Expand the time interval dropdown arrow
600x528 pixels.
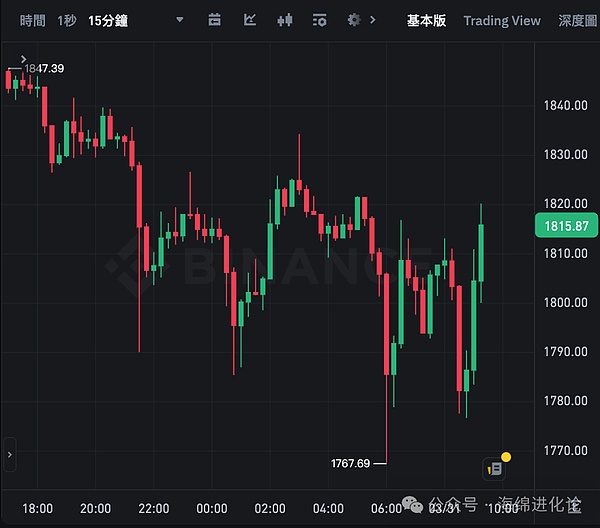179,20
